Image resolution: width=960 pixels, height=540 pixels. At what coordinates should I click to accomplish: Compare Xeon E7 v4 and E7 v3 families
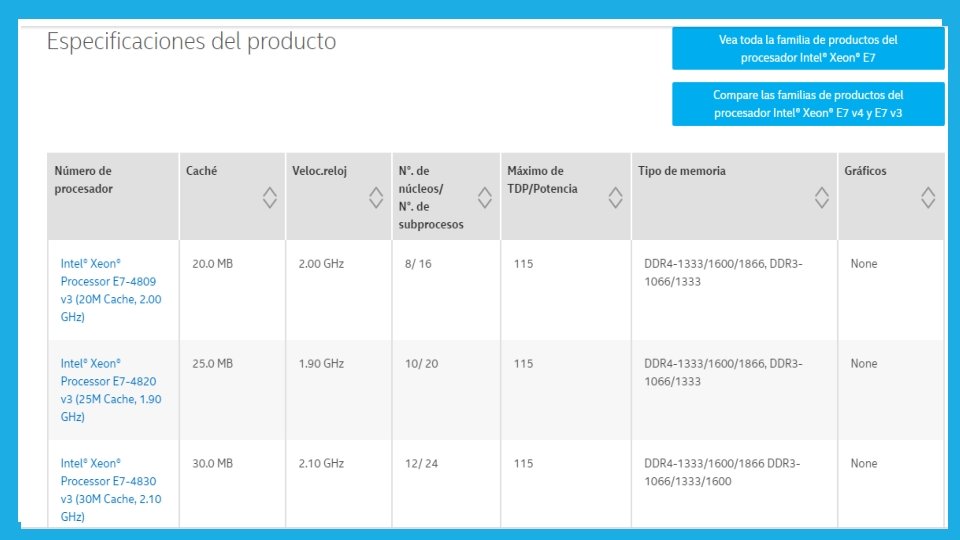(x=808, y=104)
